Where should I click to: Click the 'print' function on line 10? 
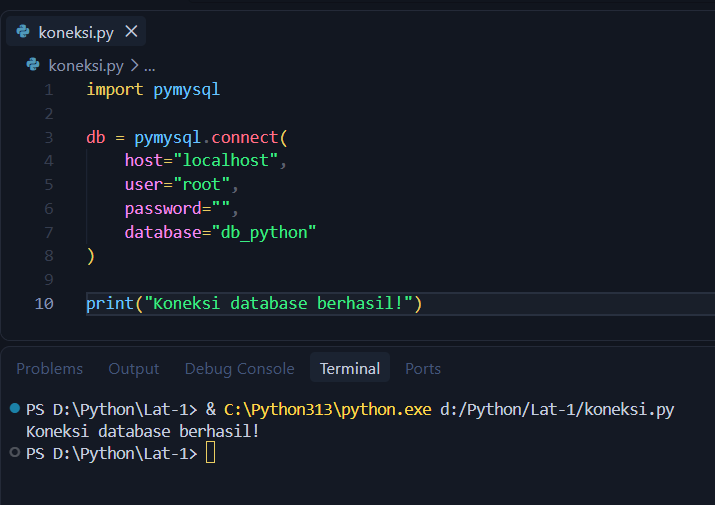[110, 303]
